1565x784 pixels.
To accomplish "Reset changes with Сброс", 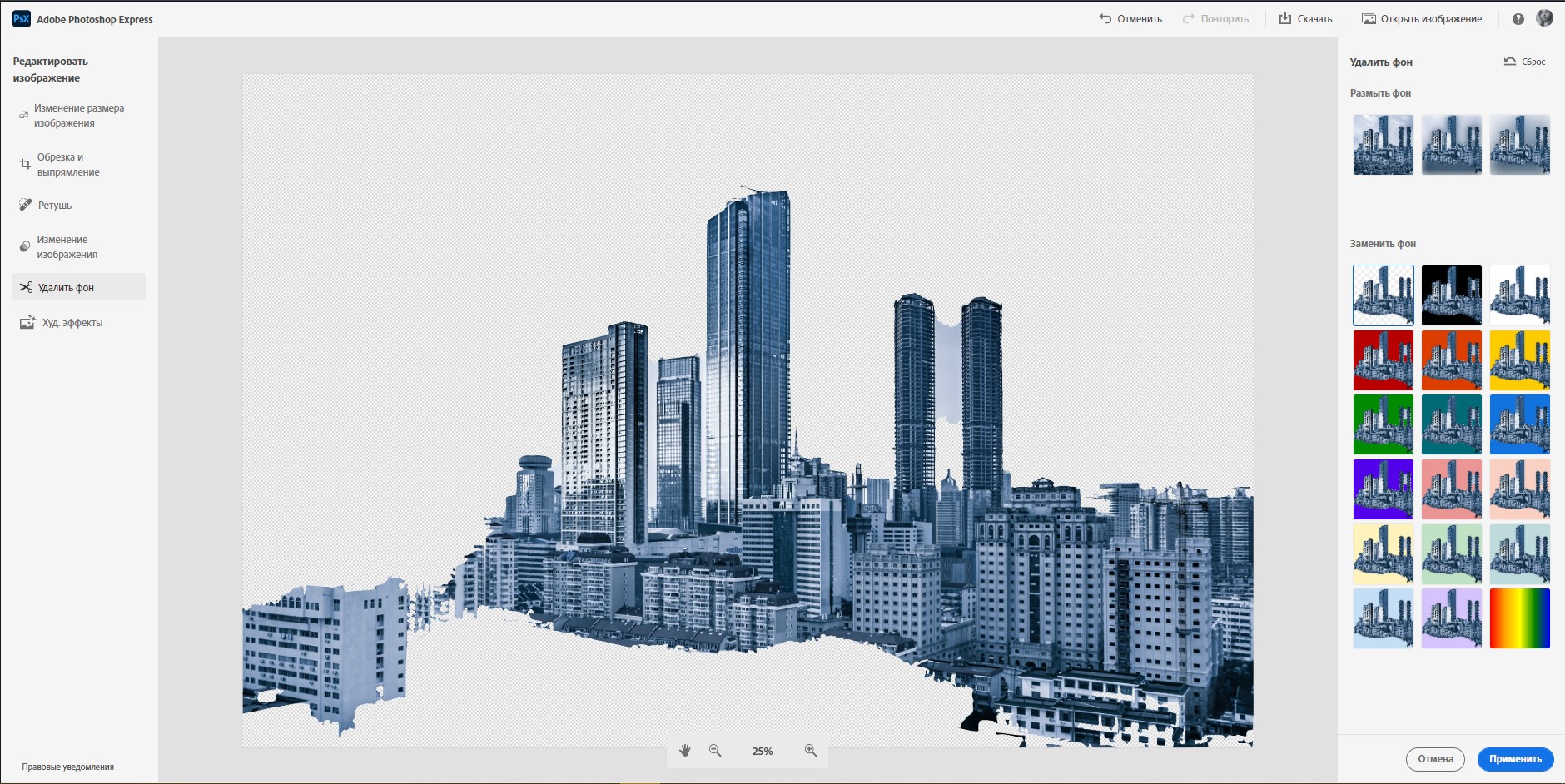I will point(1524,62).
